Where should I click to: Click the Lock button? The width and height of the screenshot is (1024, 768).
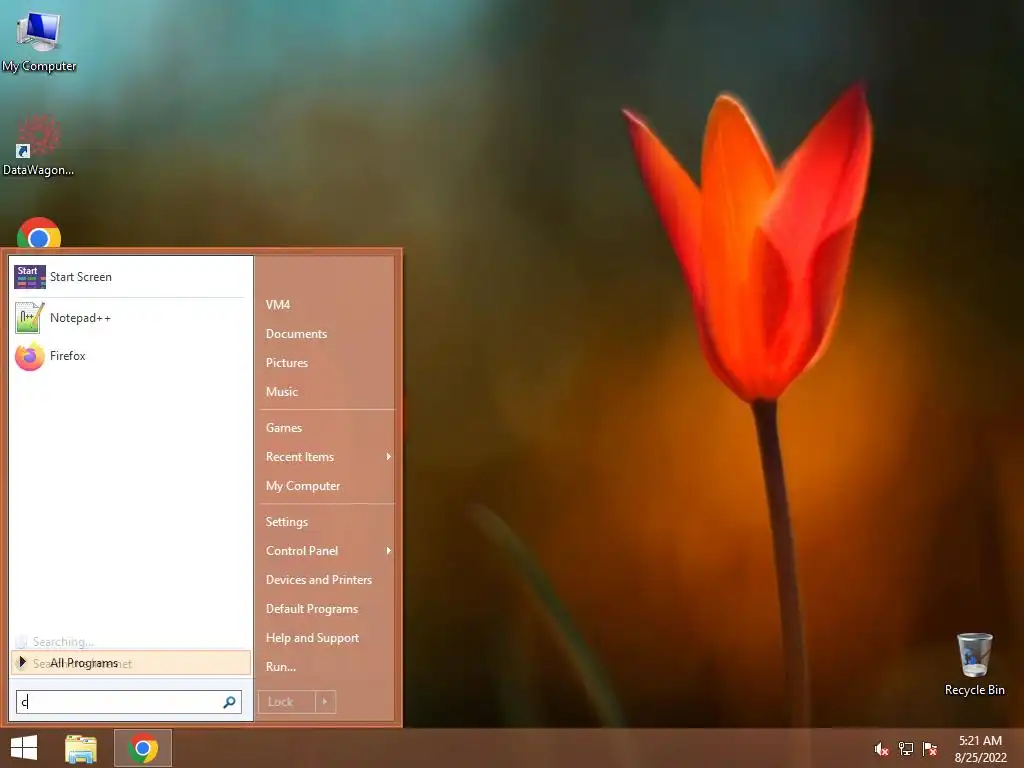click(287, 702)
